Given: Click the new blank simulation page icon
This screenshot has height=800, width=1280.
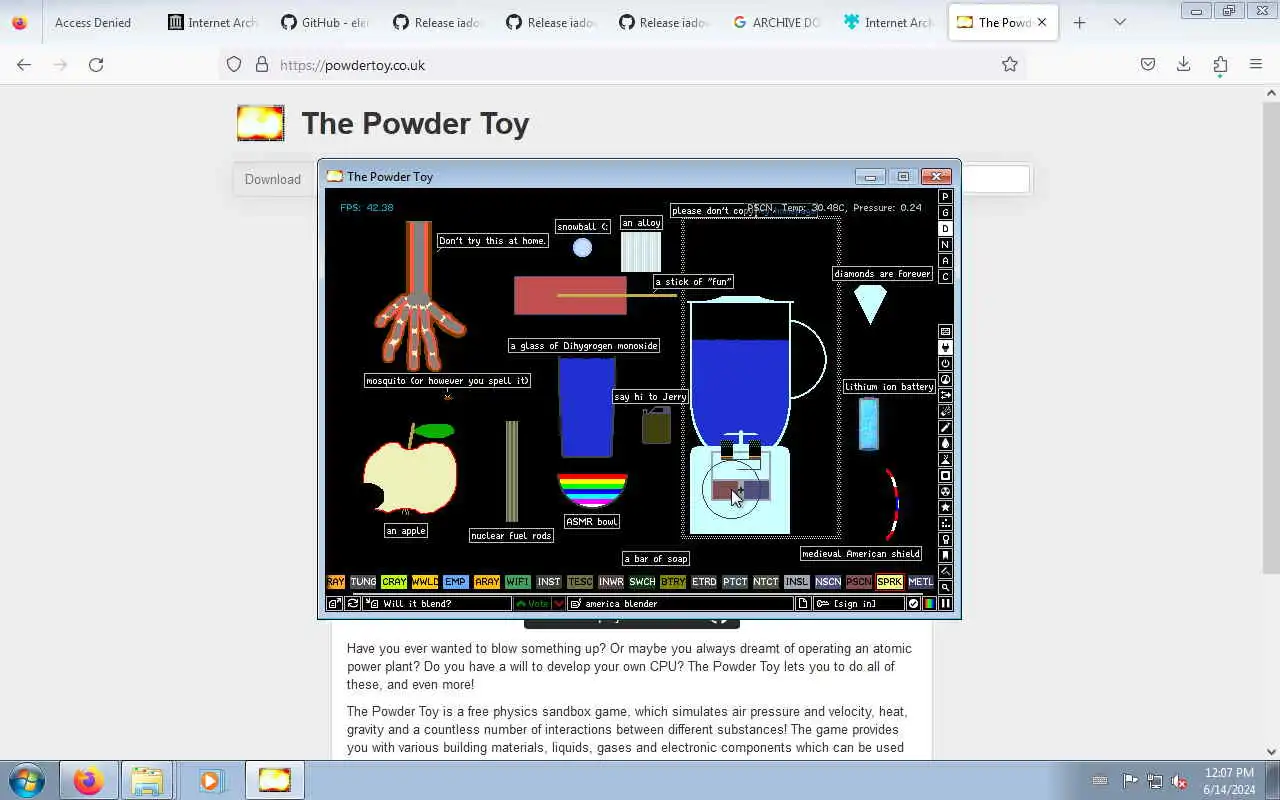Looking at the screenshot, I should (x=802, y=604).
